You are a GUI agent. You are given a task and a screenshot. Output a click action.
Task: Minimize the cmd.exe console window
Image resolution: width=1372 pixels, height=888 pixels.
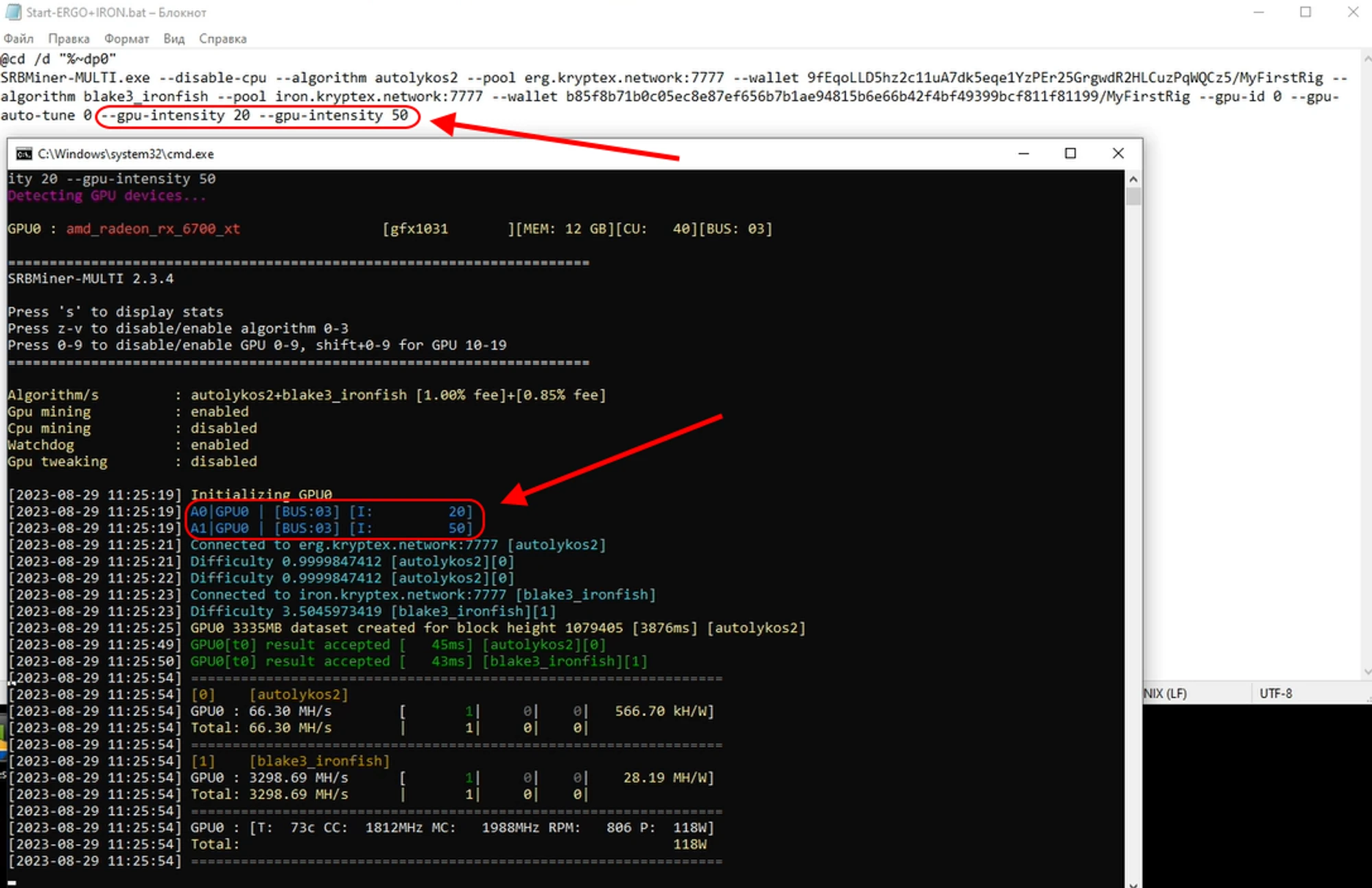[1024, 154]
